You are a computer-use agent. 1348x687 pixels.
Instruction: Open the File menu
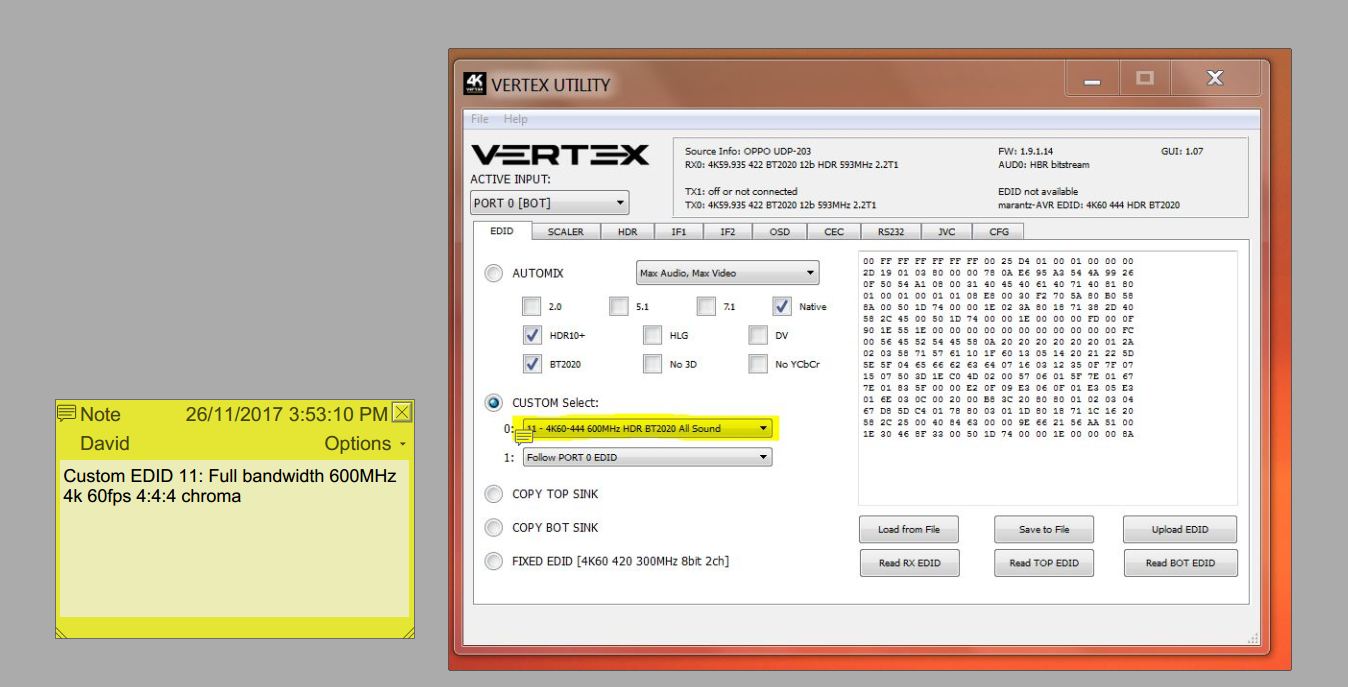pos(482,119)
